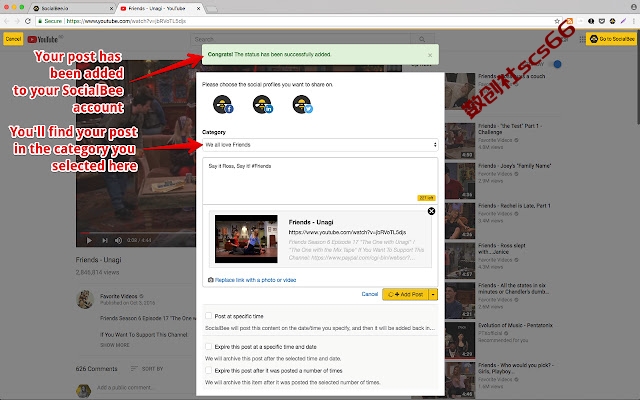Click the Go to SocialBee button
The image size is (640, 400).
tap(611, 39)
